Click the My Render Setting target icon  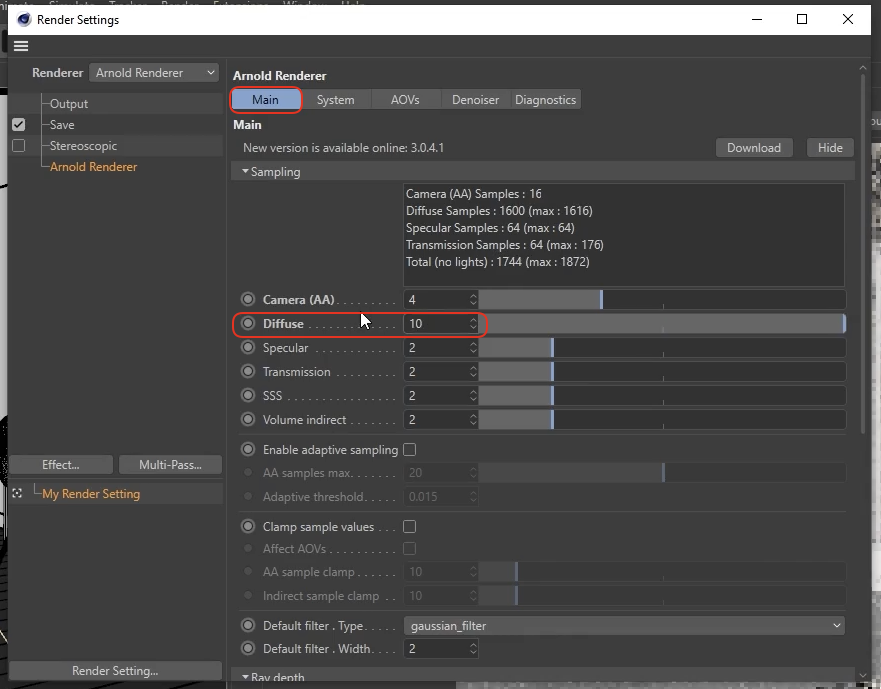[17, 493]
